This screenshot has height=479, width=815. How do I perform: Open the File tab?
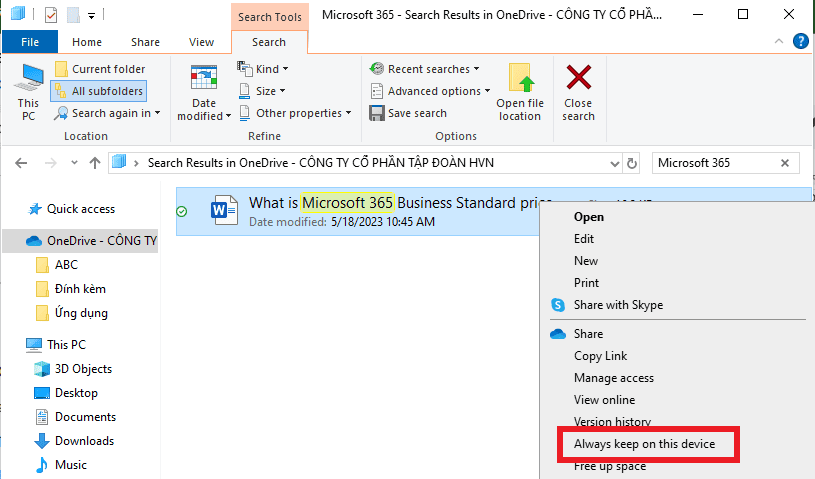pyautogui.click(x=30, y=42)
